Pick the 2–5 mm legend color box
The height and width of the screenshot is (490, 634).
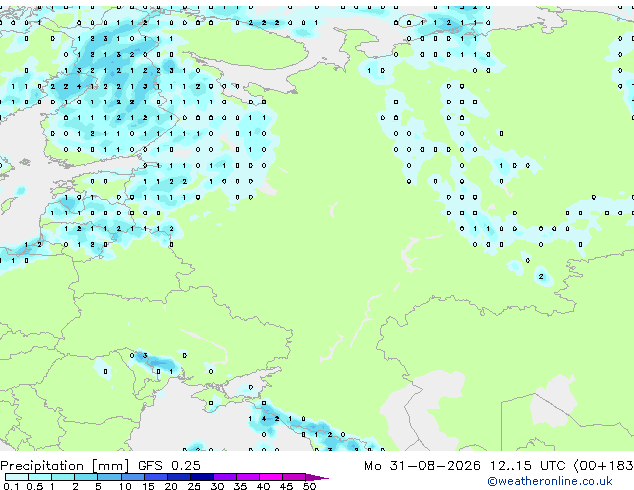[86, 477]
